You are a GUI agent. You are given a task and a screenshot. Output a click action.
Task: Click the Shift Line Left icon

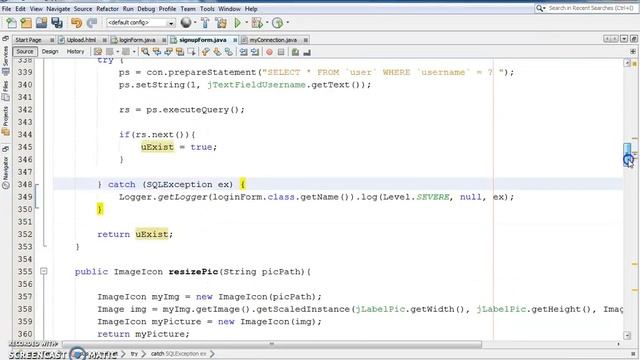243,52
